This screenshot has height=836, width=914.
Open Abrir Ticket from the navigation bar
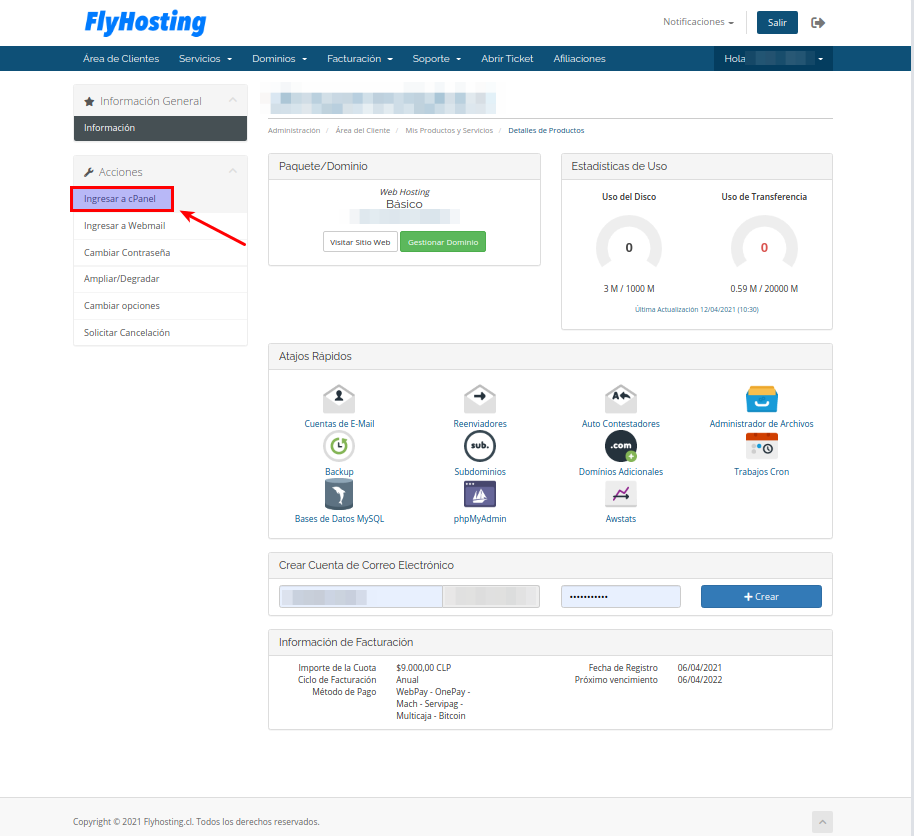pyautogui.click(x=507, y=58)
